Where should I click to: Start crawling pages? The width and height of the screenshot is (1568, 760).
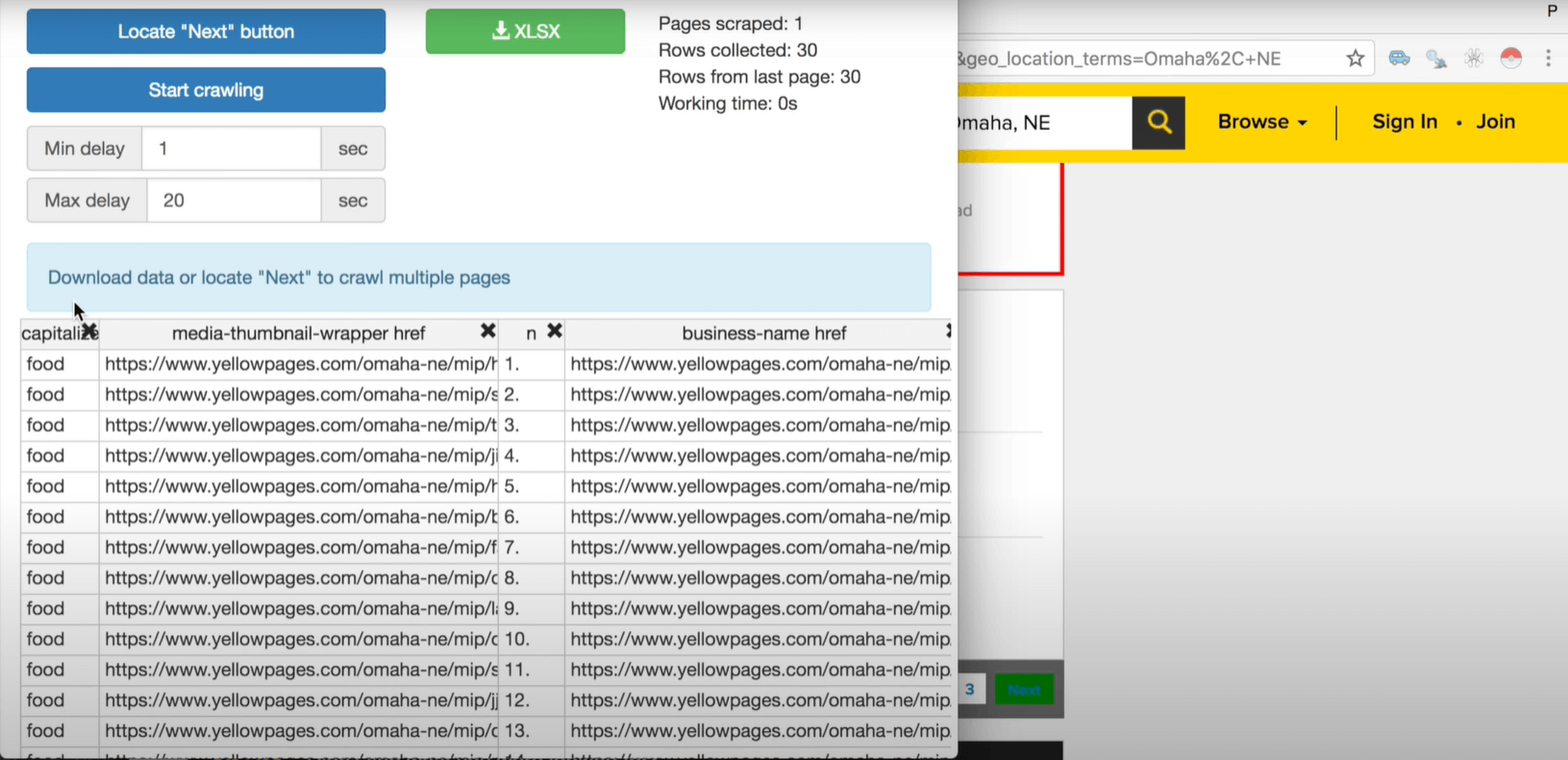click(x=206, y=90)
